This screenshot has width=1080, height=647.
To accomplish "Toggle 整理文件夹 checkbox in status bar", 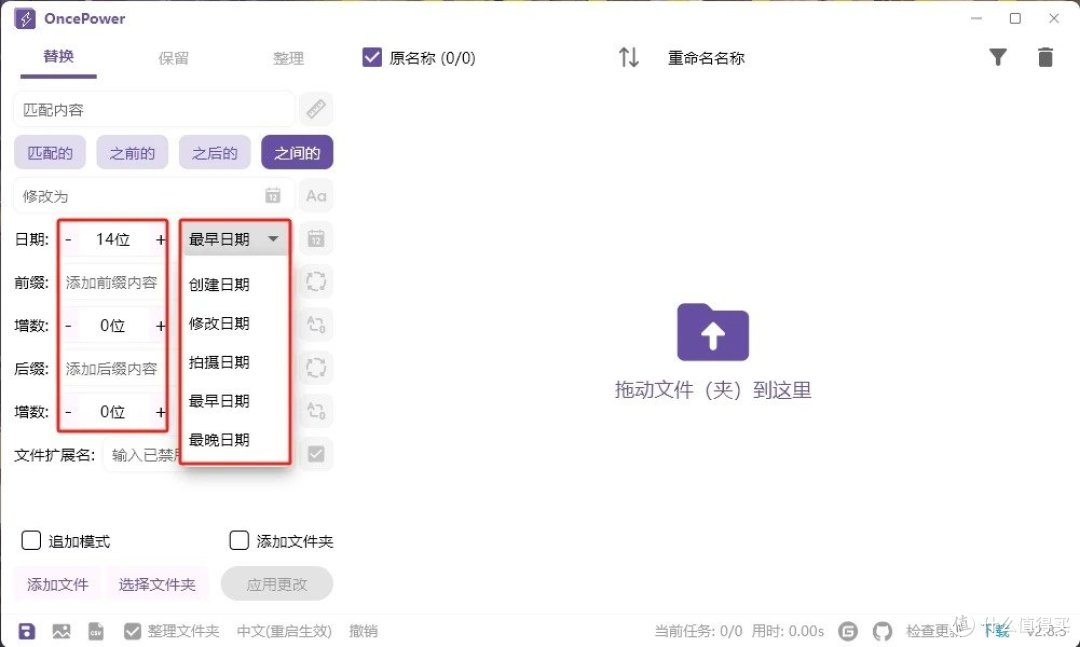I will tap(132, 630).
